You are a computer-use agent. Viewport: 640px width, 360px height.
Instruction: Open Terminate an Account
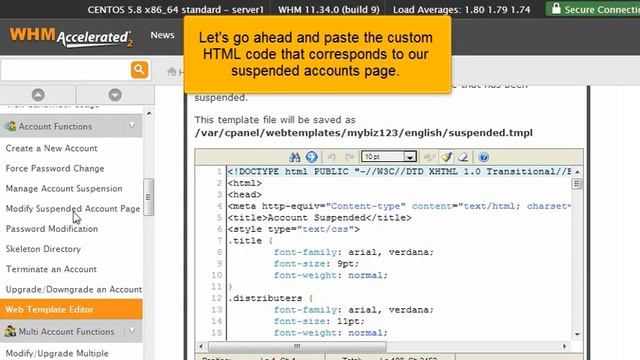[x=51, y=269]
